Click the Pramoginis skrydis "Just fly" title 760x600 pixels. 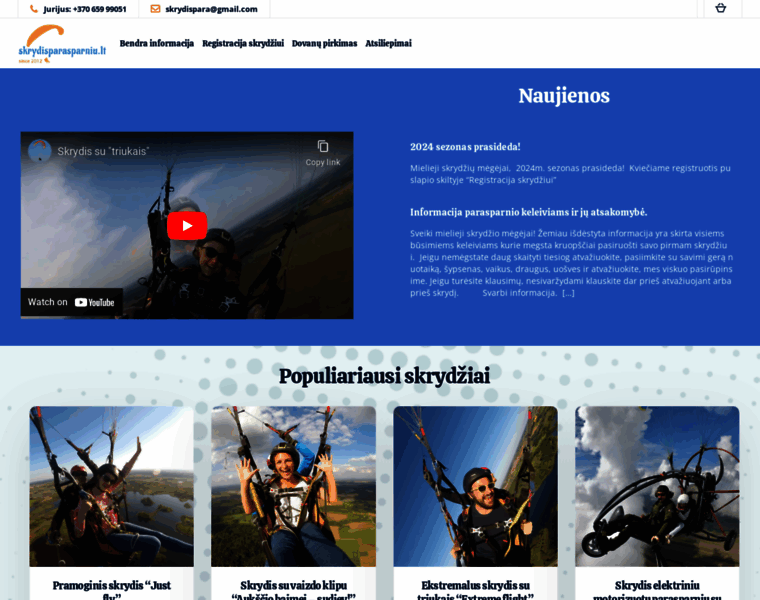tap(111, 591)
